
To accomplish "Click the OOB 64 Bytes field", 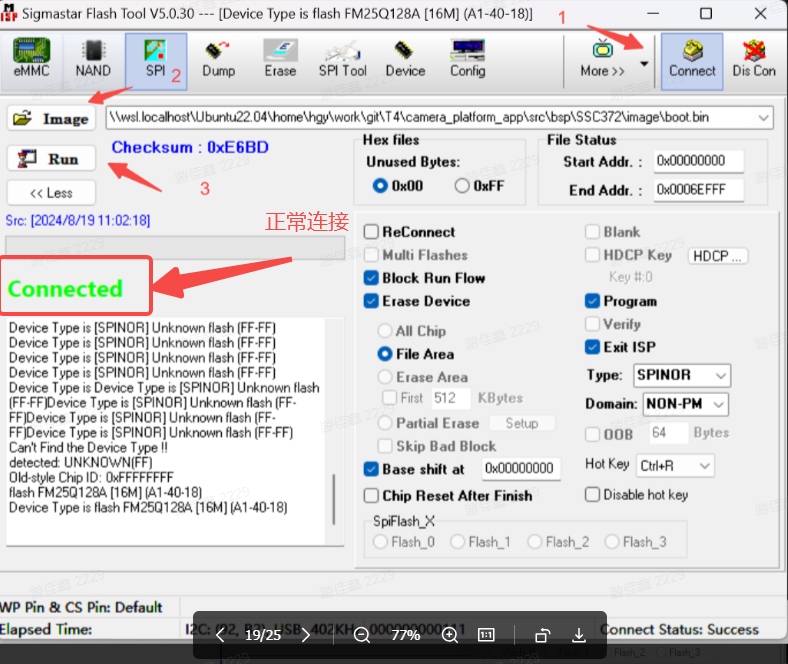I will (668, 433).
